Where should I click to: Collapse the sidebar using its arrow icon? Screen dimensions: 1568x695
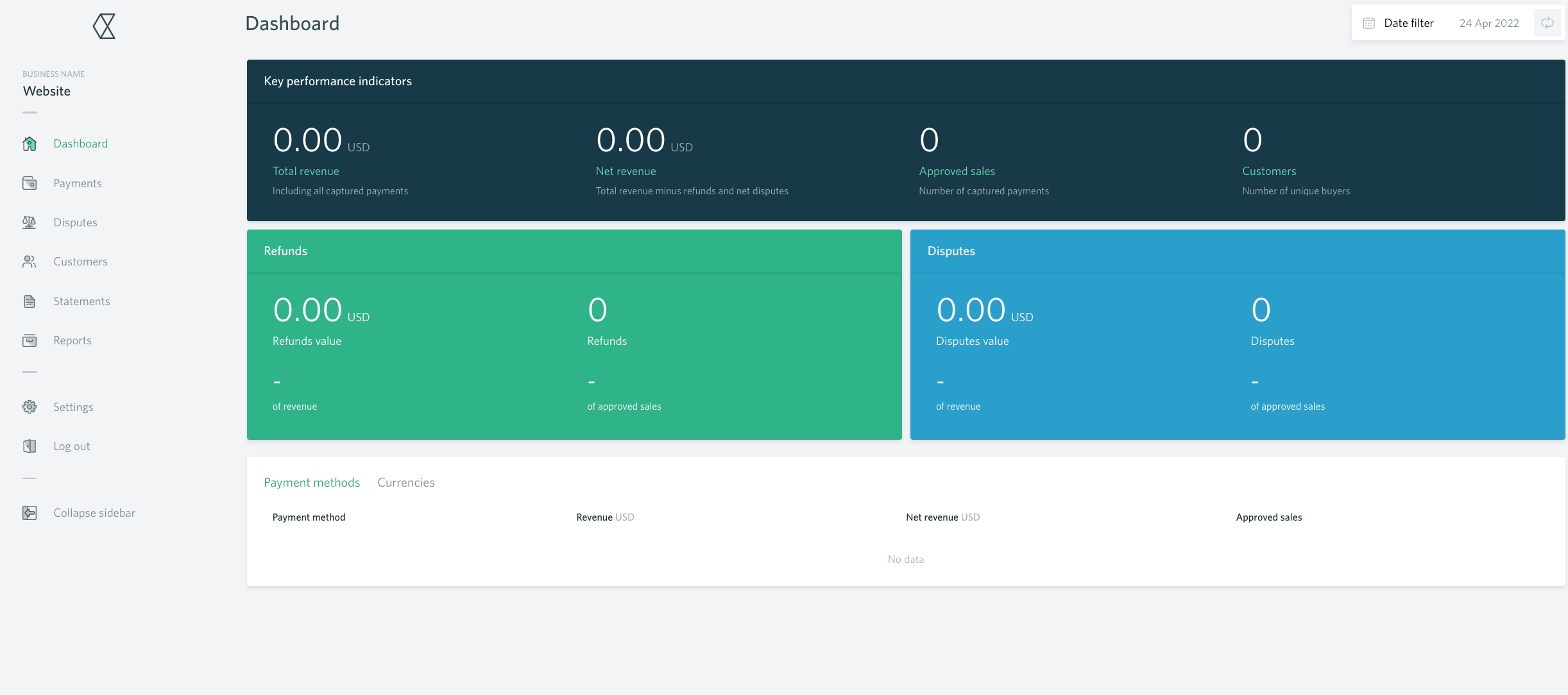pos(30,513)
